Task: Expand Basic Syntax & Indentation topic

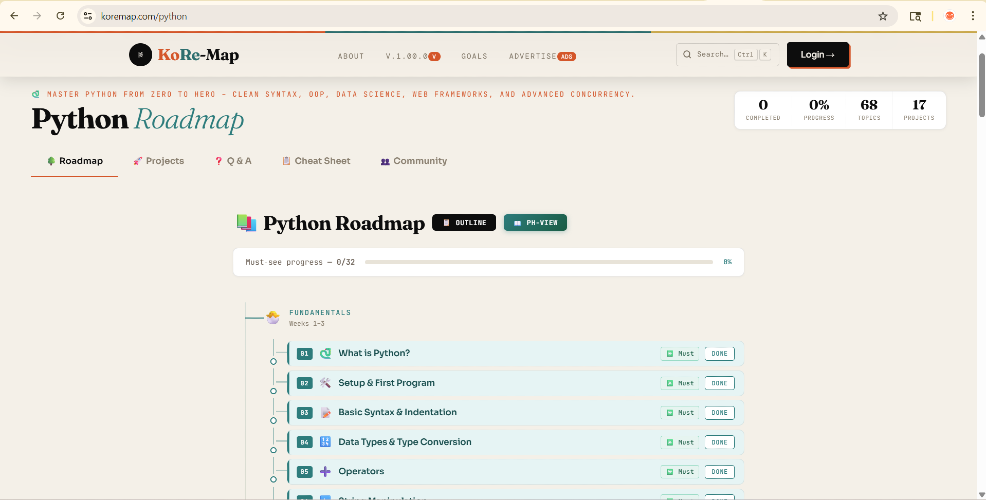Action: point(515,413)
